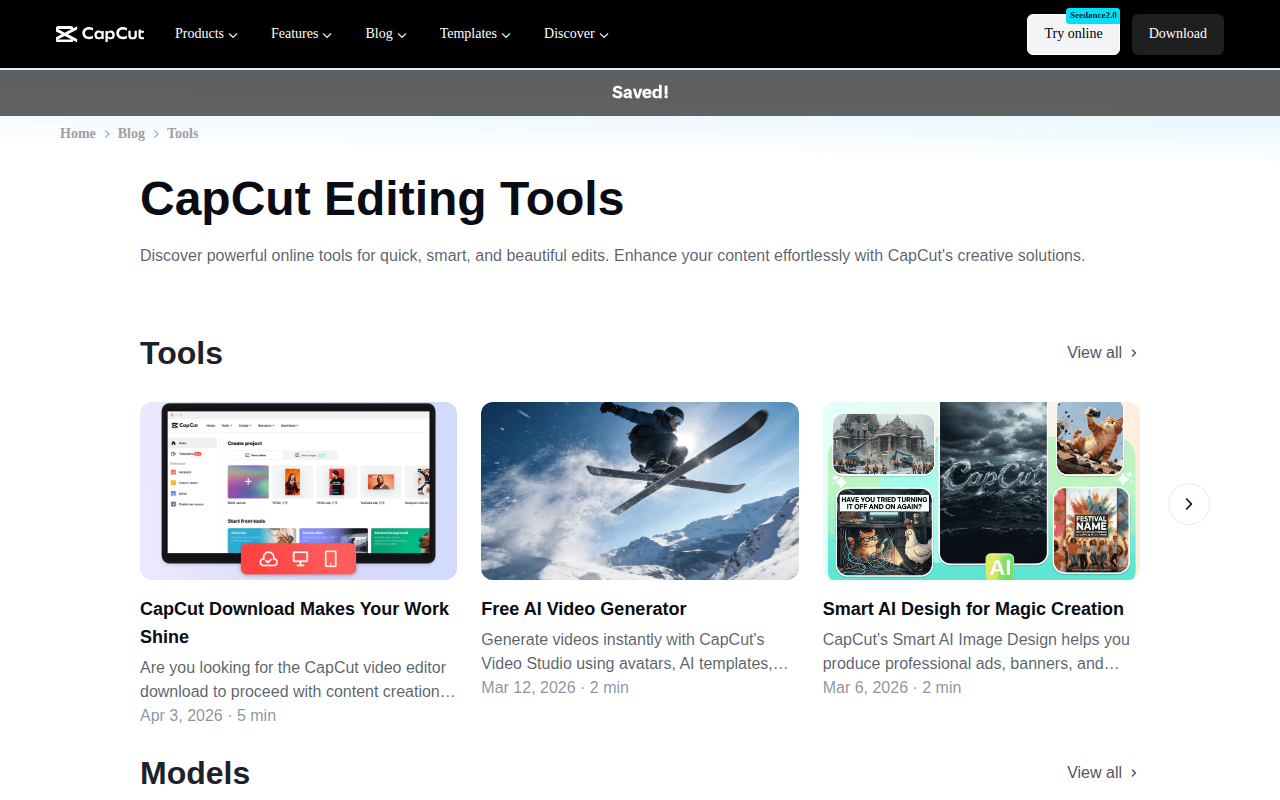
Task: Click the desktop monitor icon on first card
Action: tap(299, 559)
